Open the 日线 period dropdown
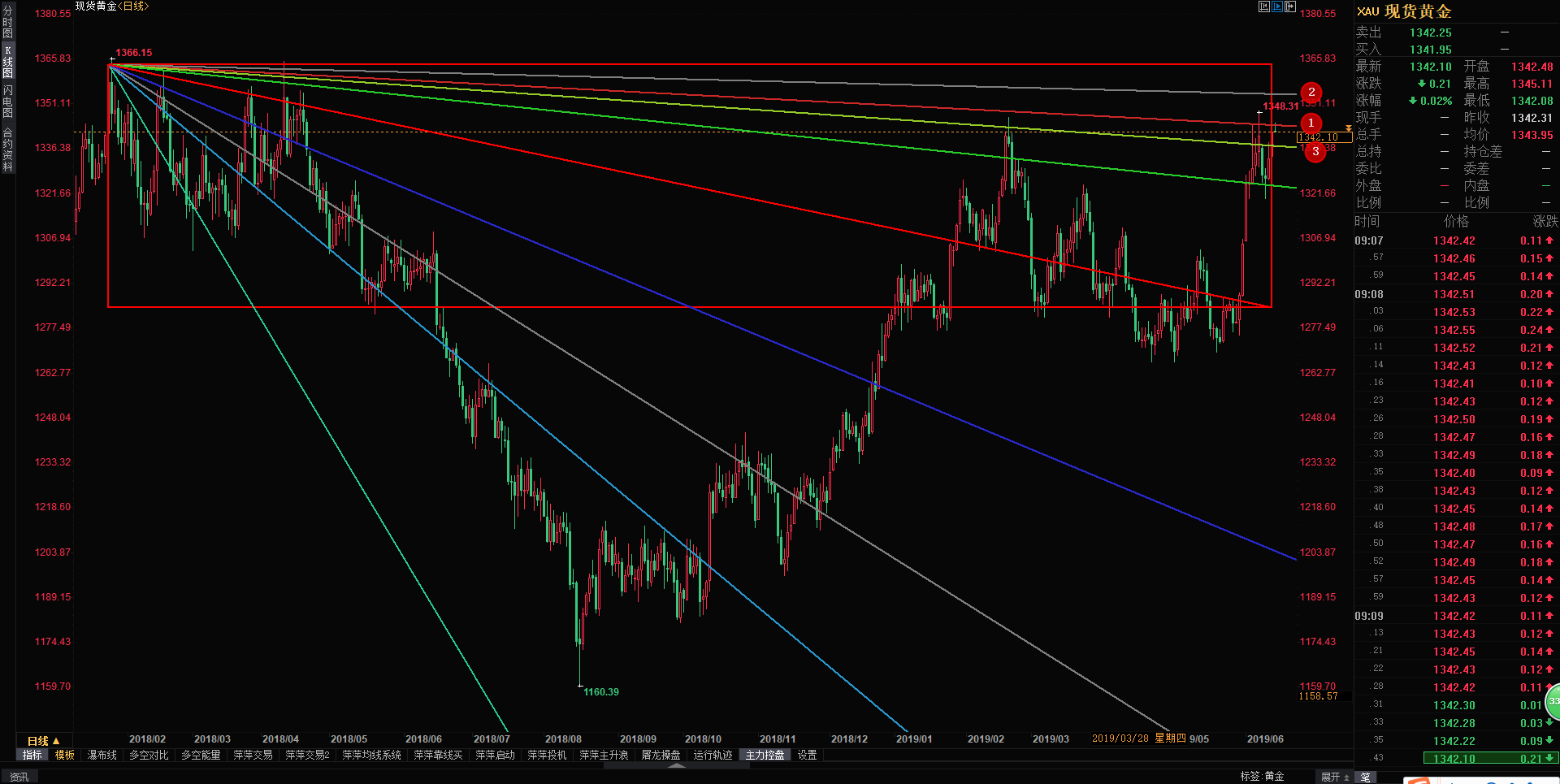Screen dimensions: 1560x784 (44, 741)
